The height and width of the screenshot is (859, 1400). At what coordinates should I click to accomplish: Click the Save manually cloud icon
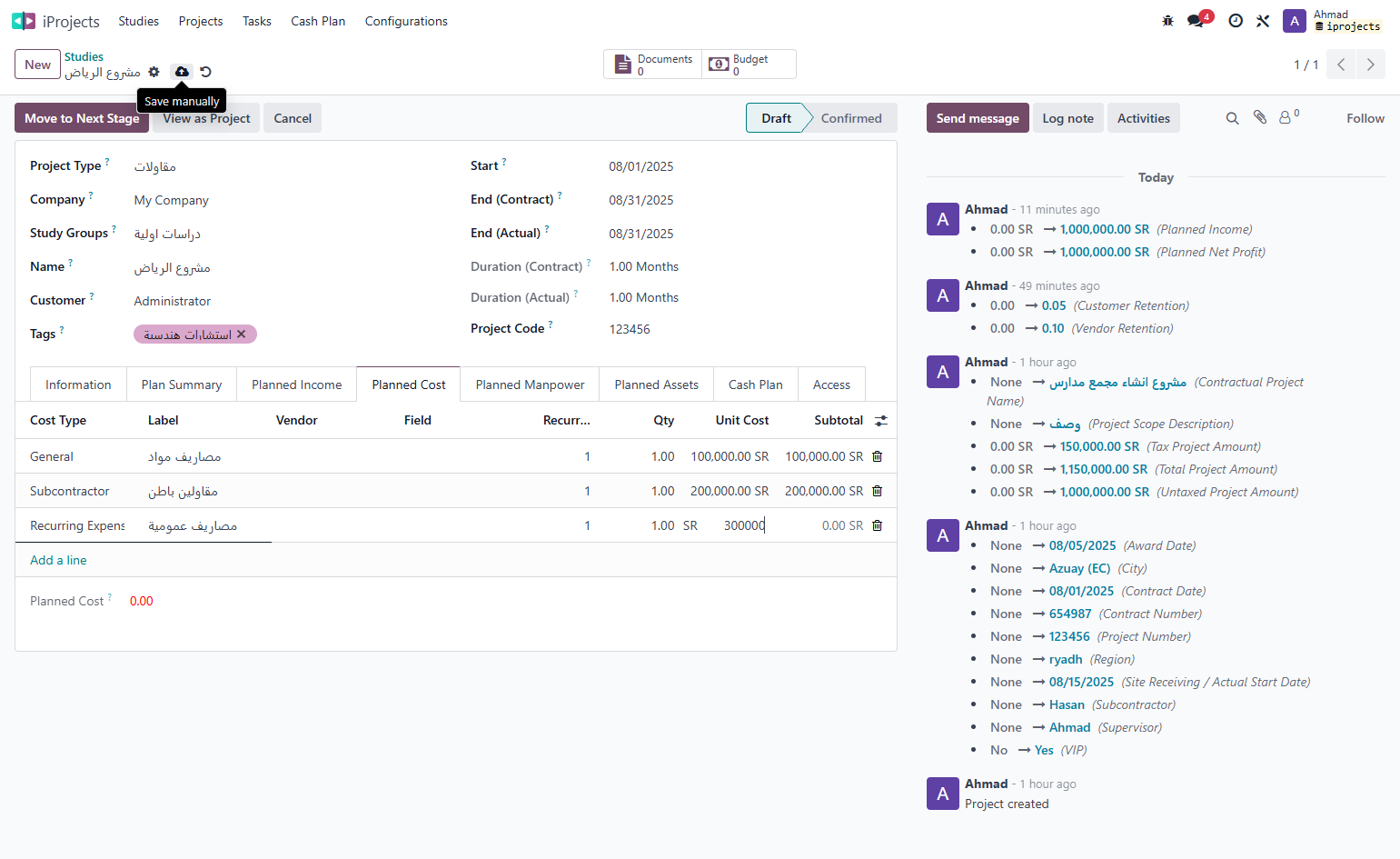182,72
